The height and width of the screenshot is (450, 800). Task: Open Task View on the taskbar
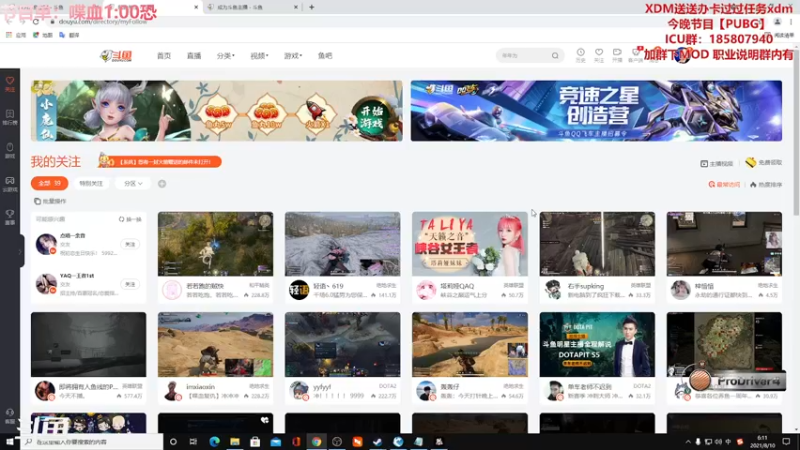point(193,442)
